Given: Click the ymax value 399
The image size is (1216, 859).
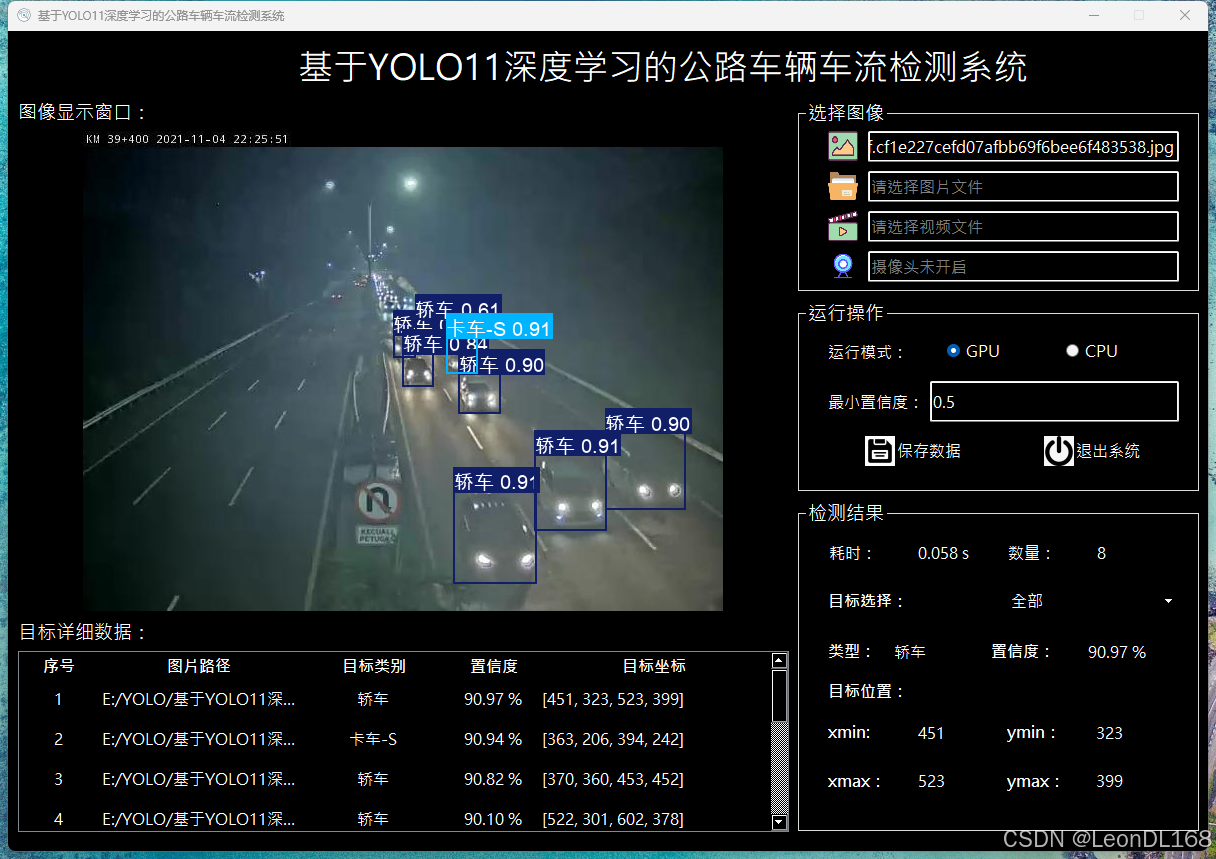Looking at the screenshot, I should pyautogui.click(x=1109, y=781).
